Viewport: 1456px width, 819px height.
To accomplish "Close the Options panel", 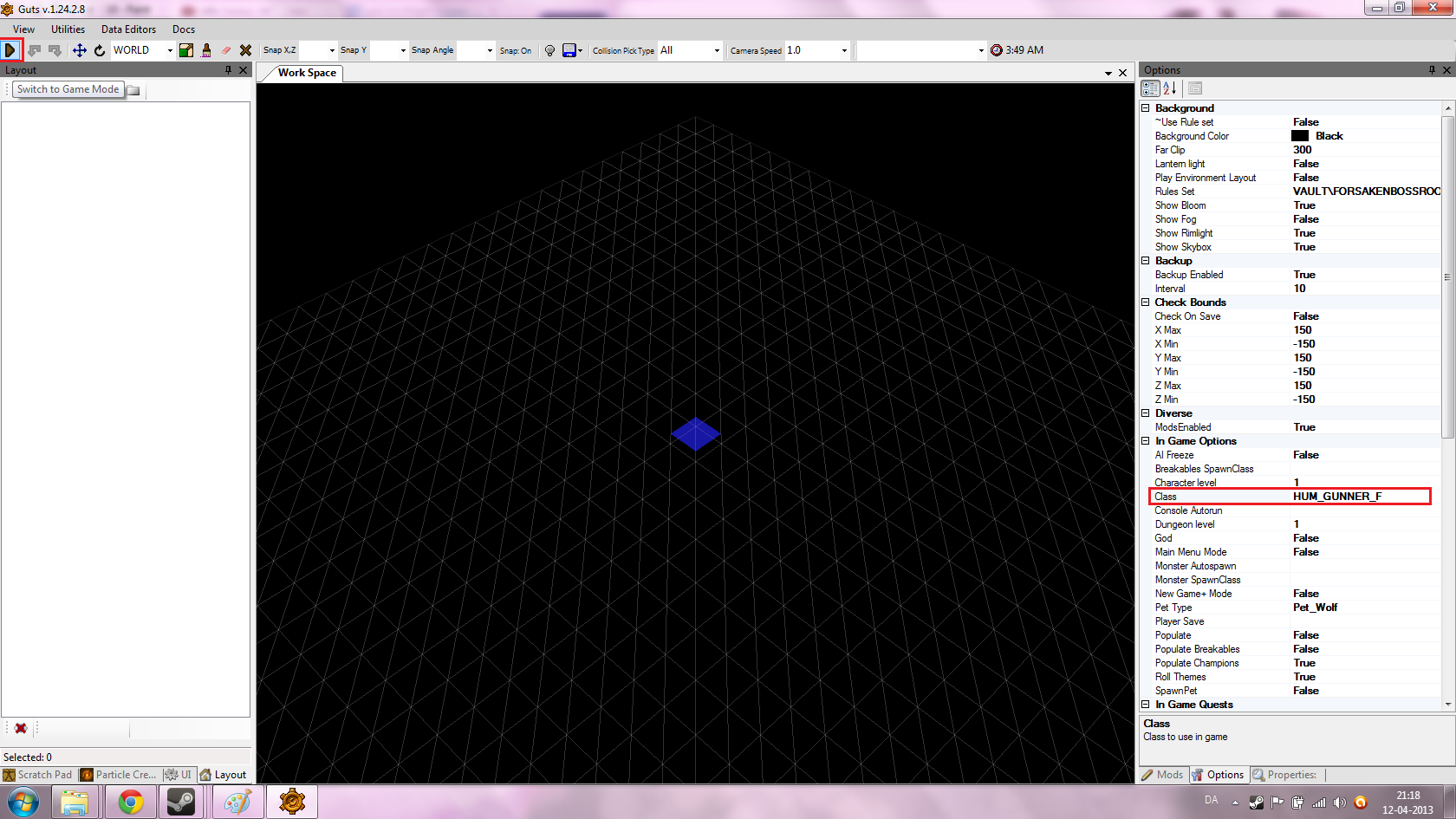I will (1446, 70).
